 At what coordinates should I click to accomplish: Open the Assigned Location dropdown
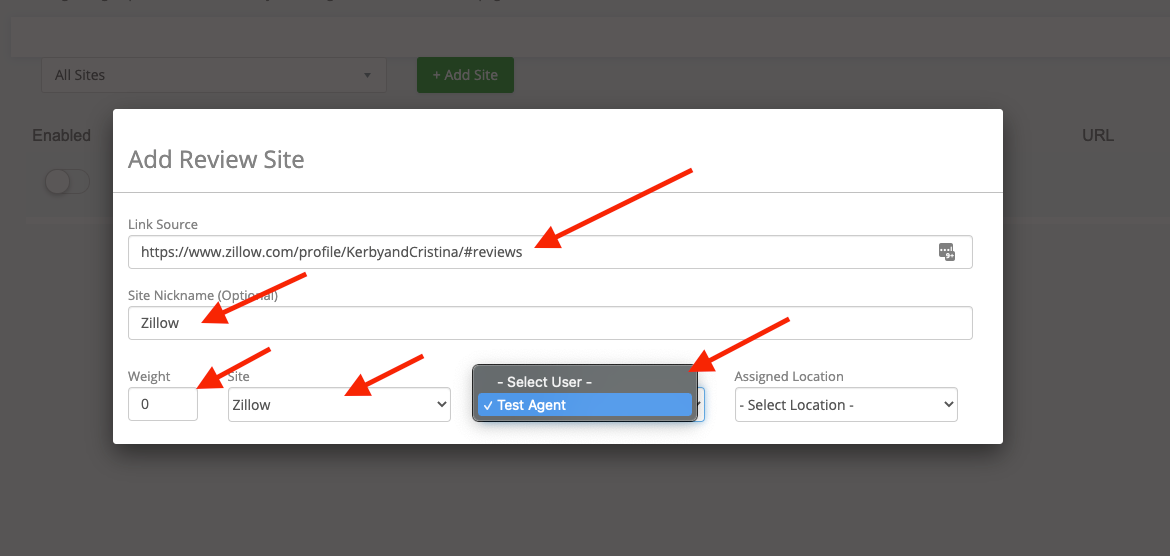click(x=846, y=404)
